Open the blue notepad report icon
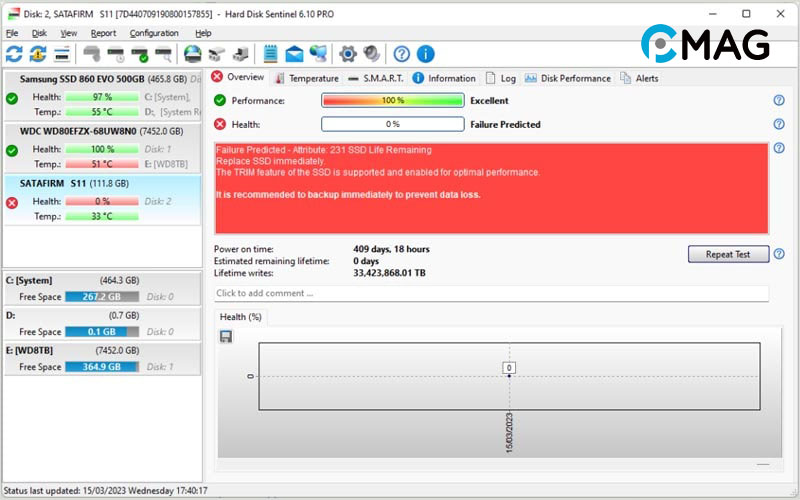This screenshot has width=800, height=500. [270, 54]
